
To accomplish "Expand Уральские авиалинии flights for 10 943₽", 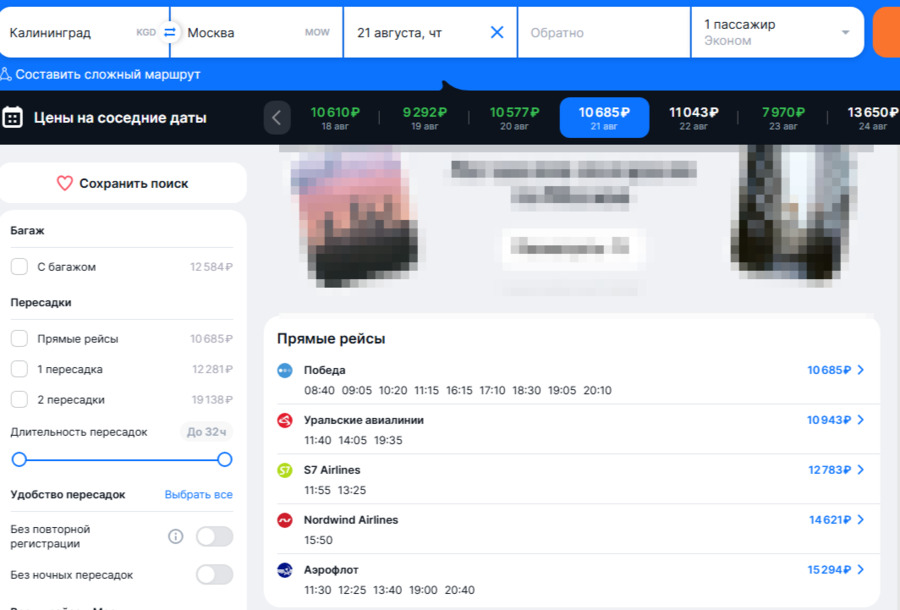I will pyautogui.click(x=836, y=420).
